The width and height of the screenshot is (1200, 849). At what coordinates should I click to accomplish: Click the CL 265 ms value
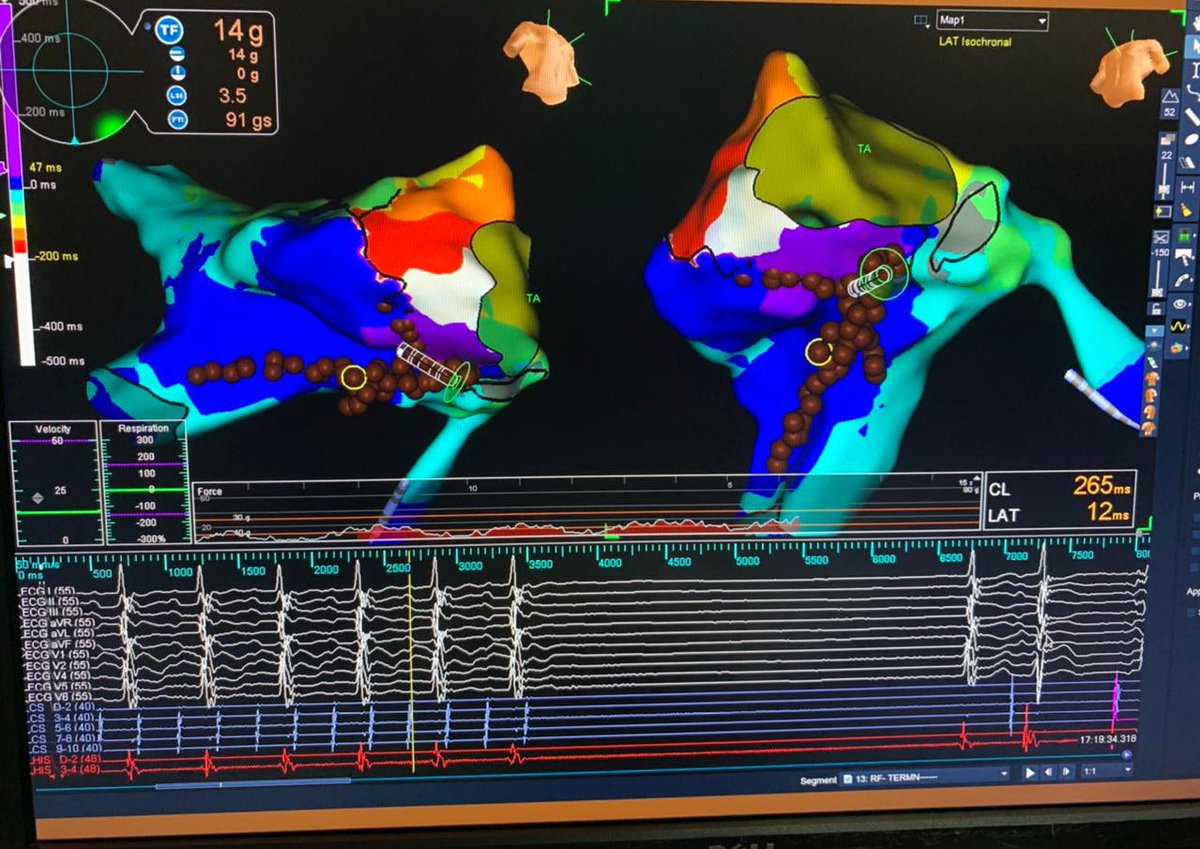click(1101, 487)
